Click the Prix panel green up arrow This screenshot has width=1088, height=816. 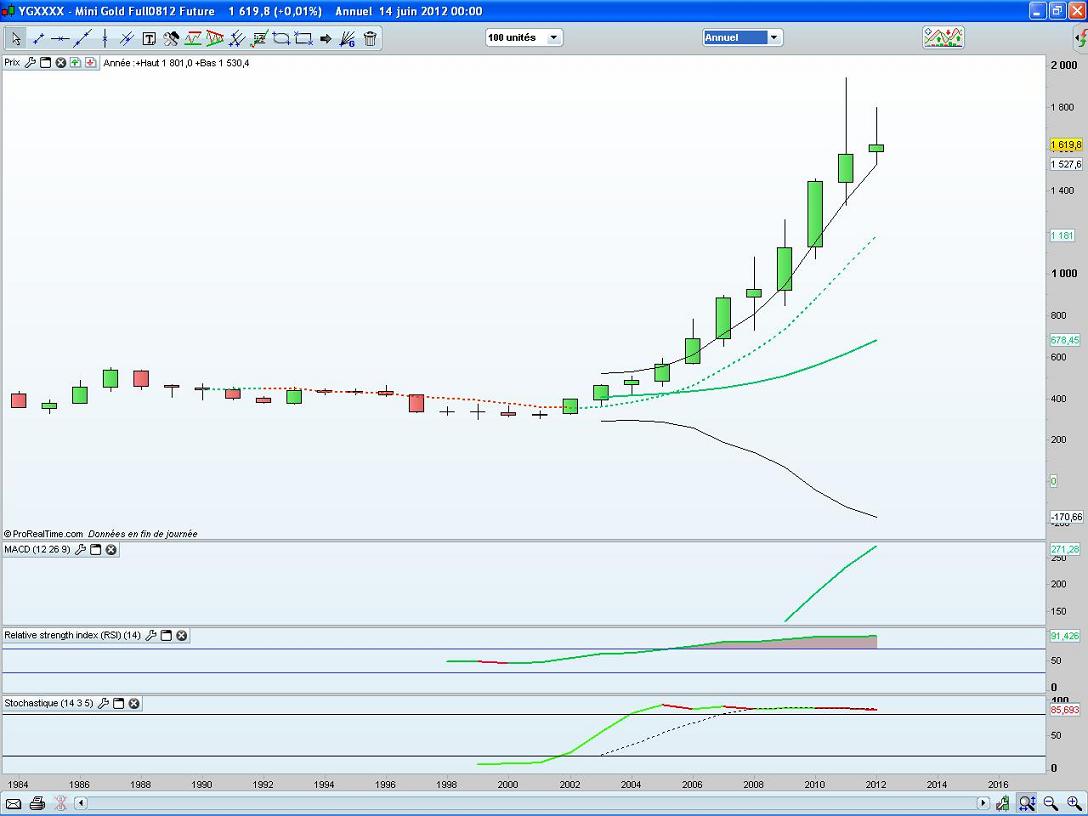coord(76,62)
